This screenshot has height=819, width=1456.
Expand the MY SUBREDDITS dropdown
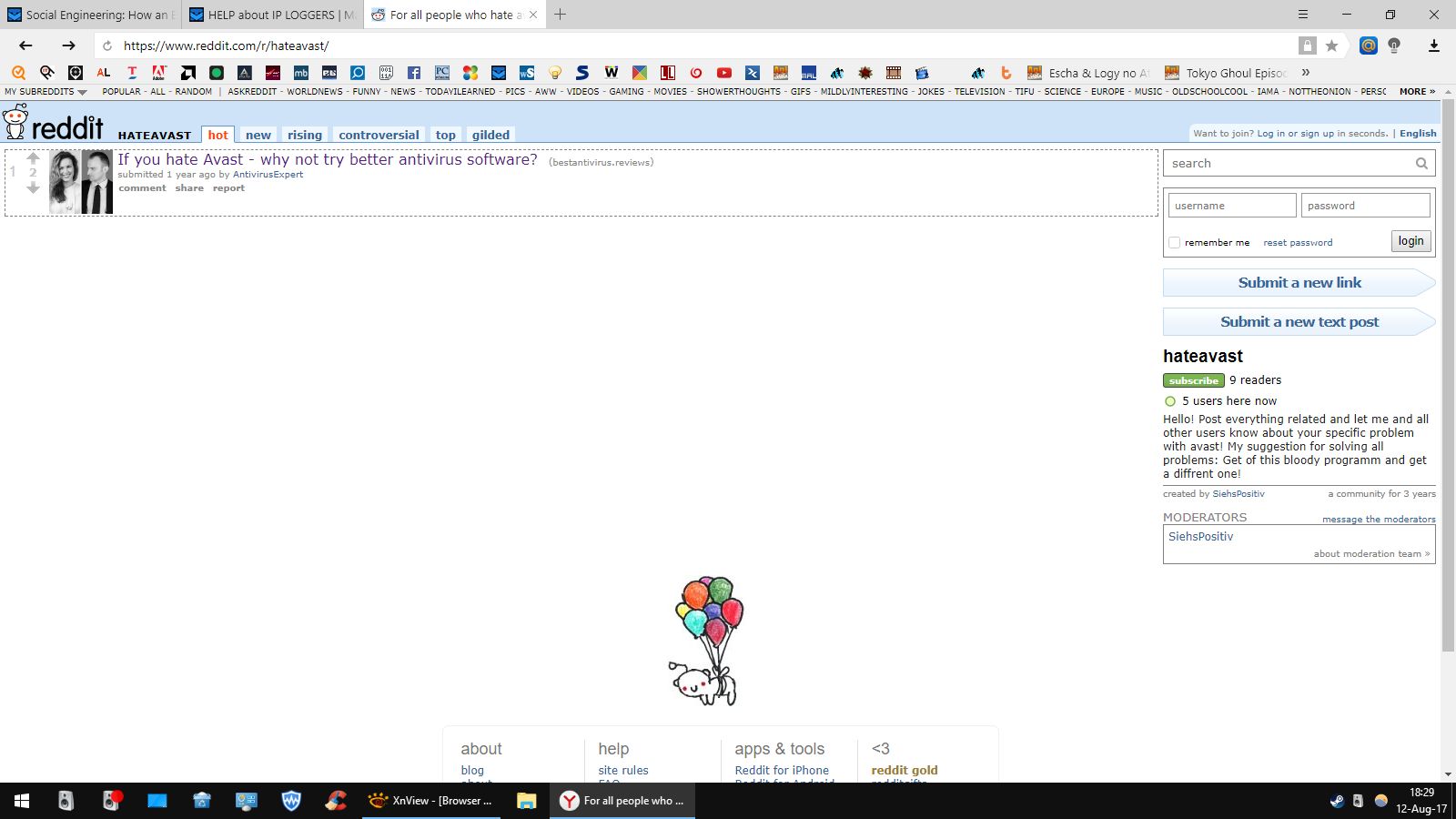[x=45, y=92]
